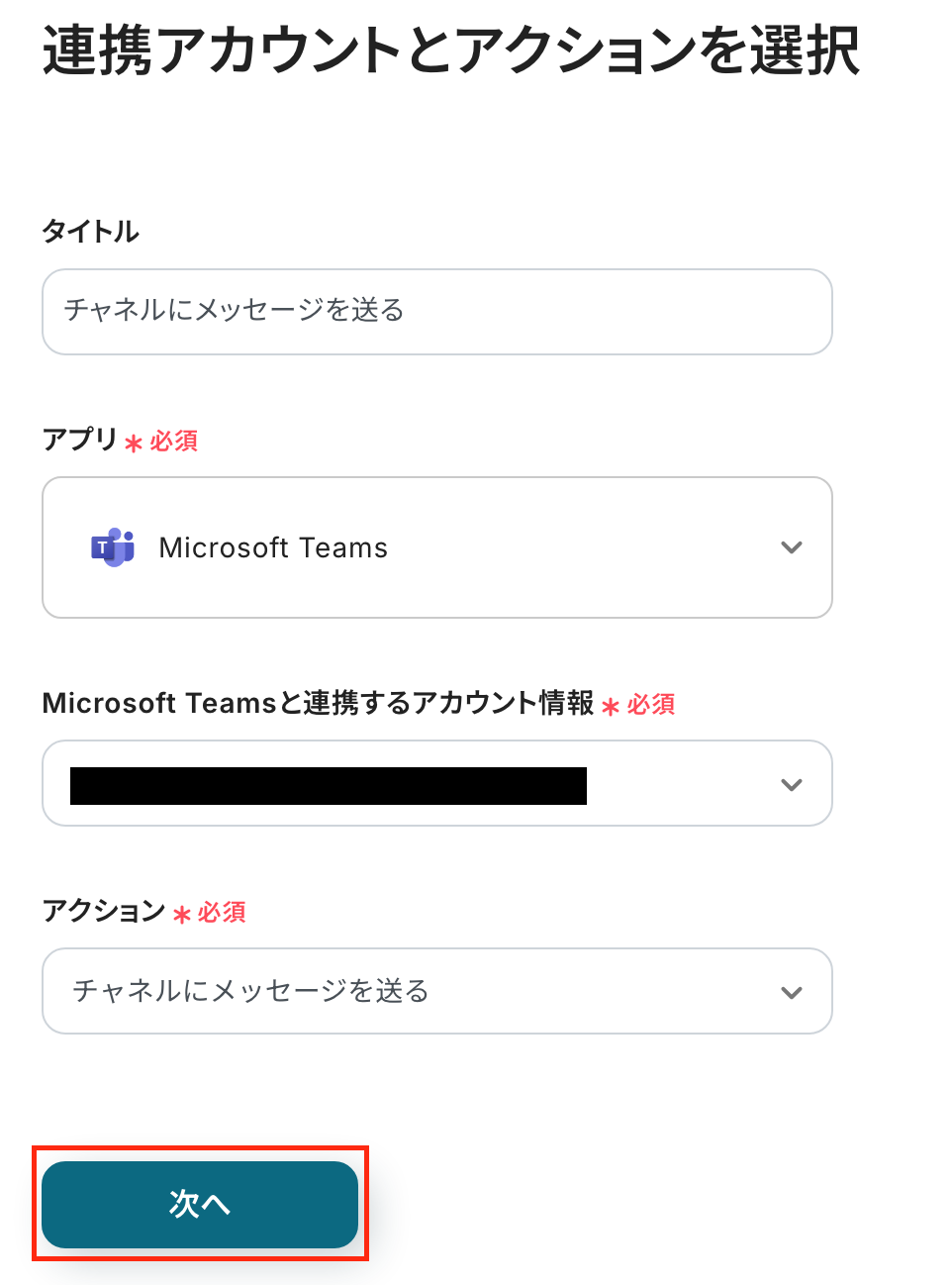This screenshot has height=1285, width=952.
Task: Expand the アクション dropdown chevron
Action: coord(791,993)
